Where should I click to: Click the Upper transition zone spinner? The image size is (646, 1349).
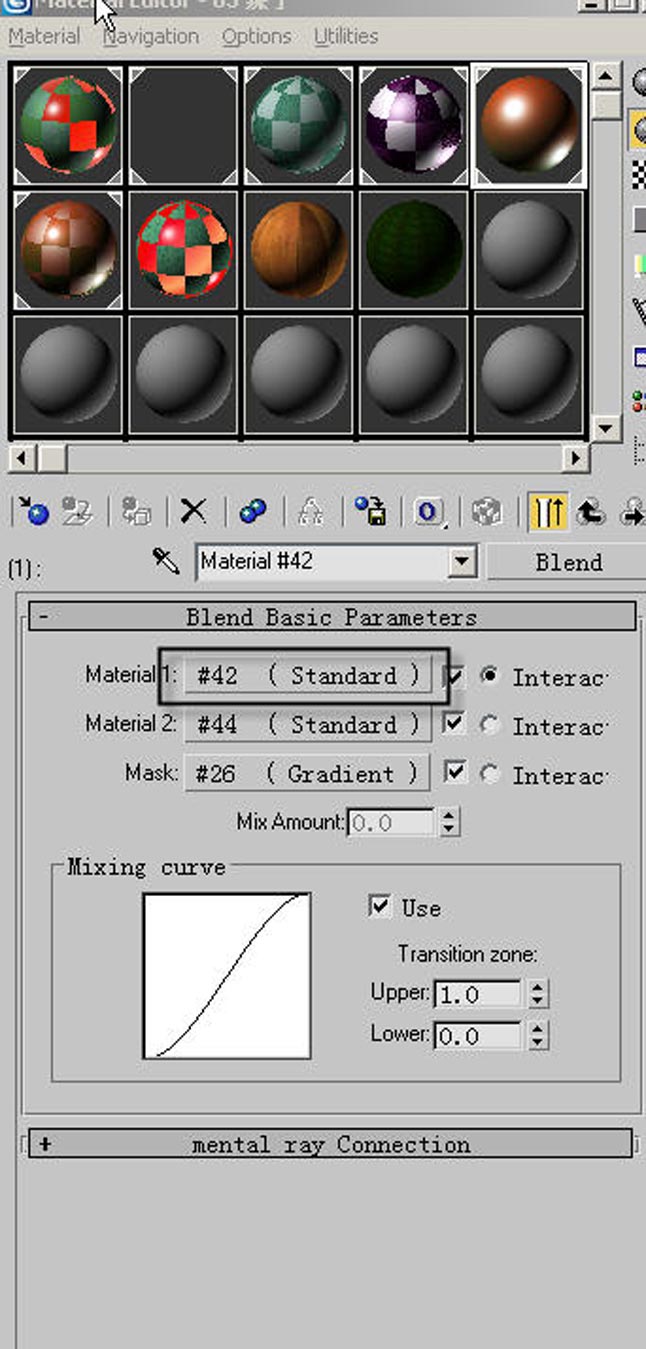(537, 994)
